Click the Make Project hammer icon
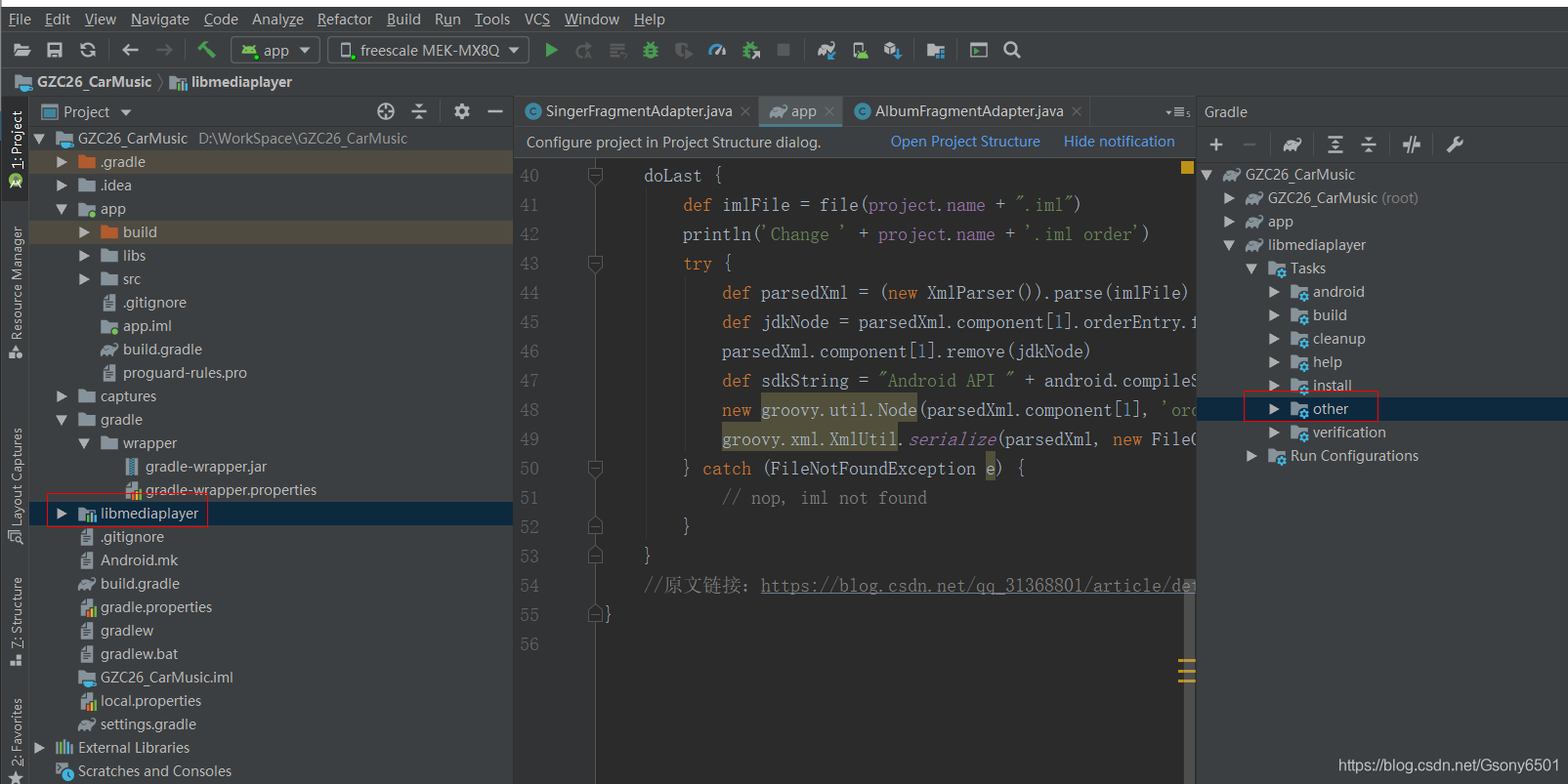Image resolution: width=1568 pixels, height=784 pixels. click(x=206, y=50)
